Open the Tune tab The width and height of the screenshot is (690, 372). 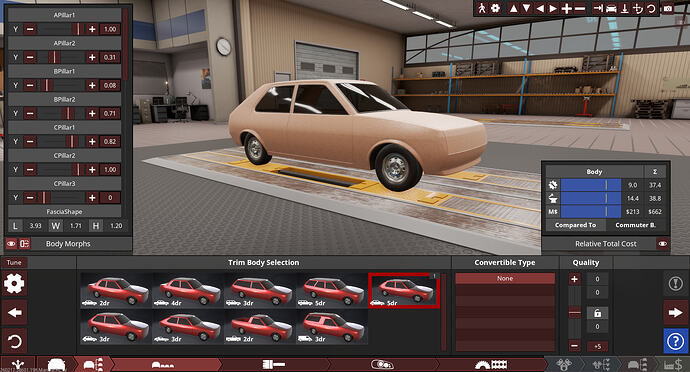[x=14, y=262]
